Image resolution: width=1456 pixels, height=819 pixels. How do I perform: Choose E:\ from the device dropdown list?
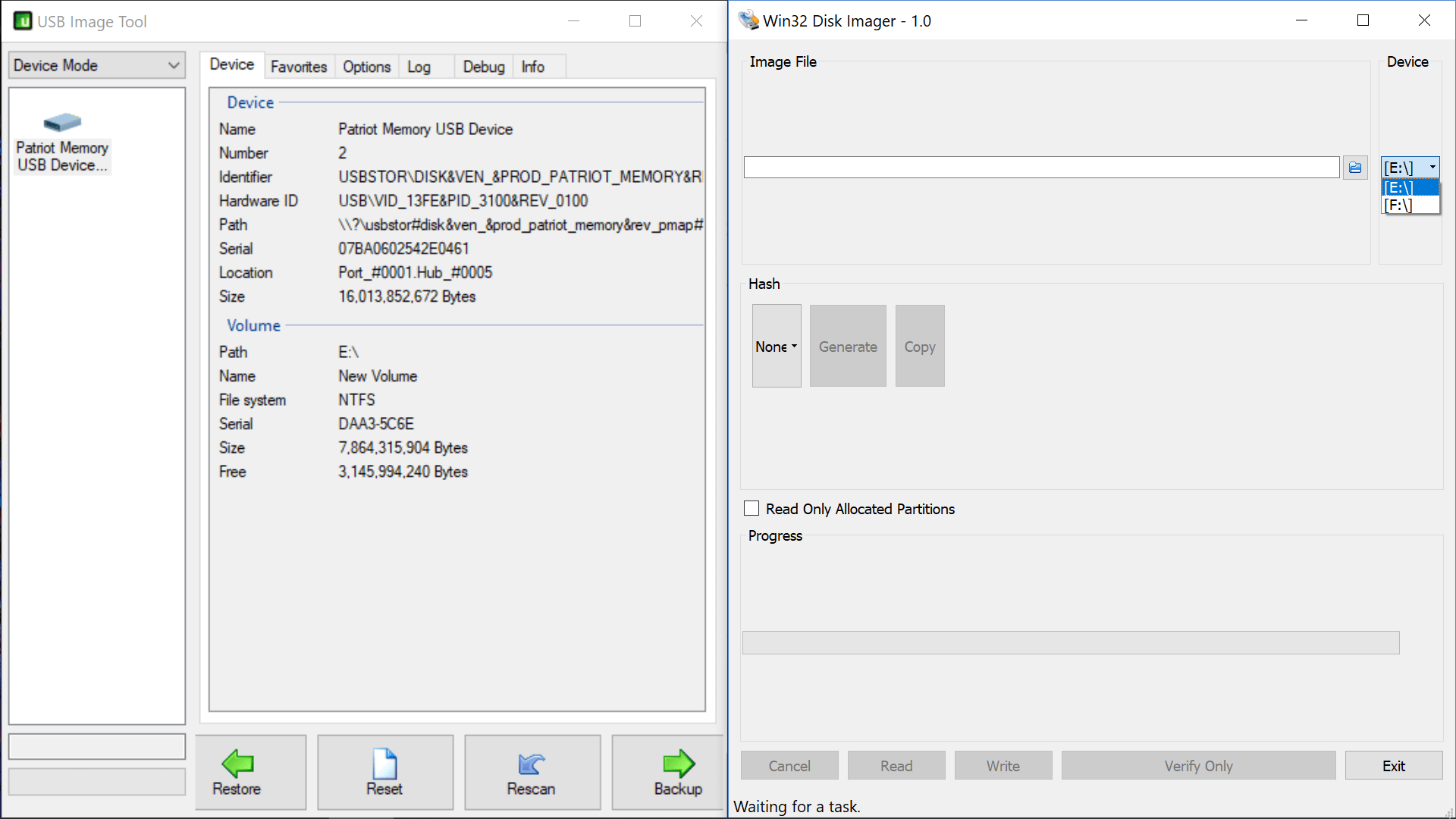tap(1409, 187)
